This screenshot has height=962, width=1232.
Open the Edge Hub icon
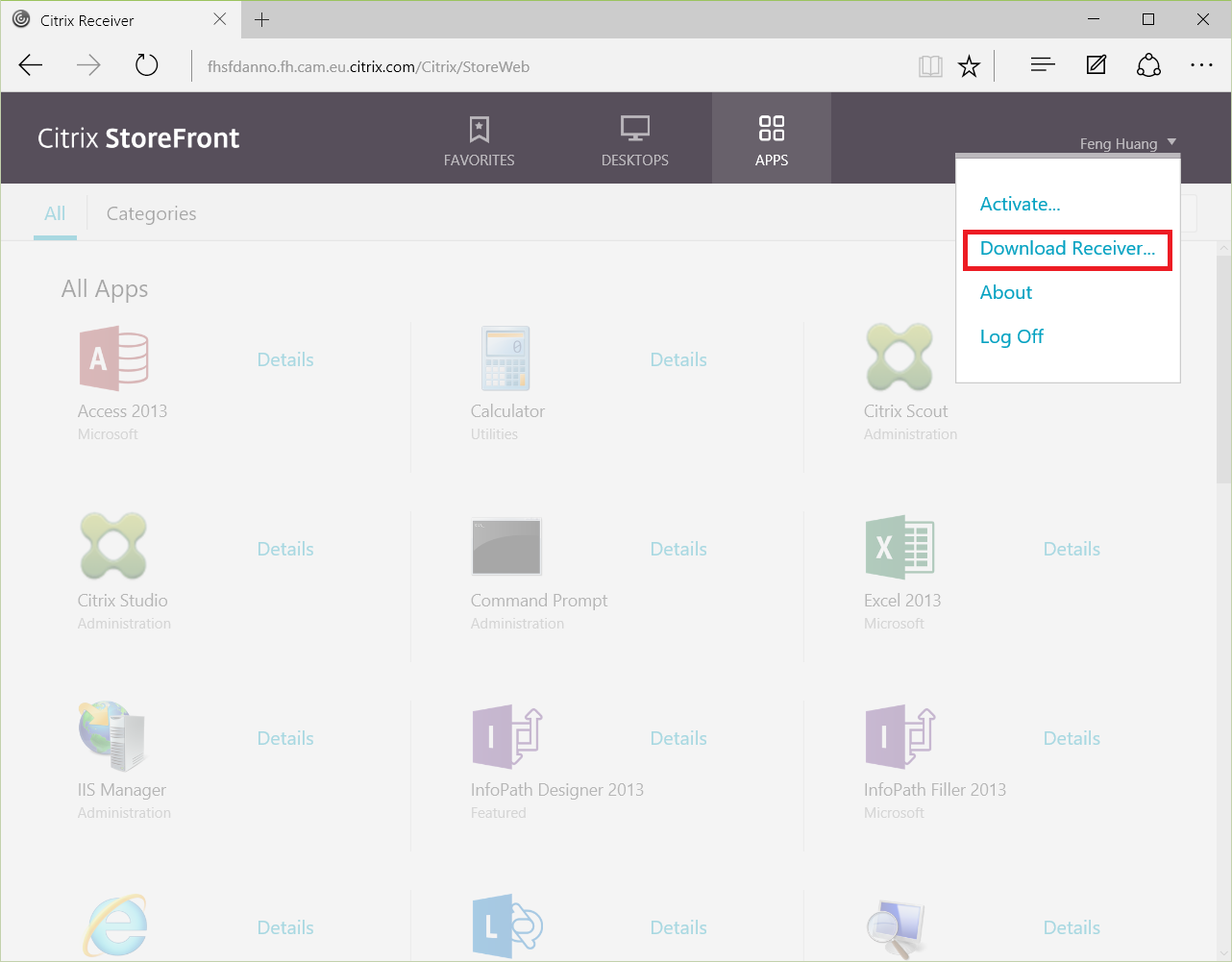1043,65
